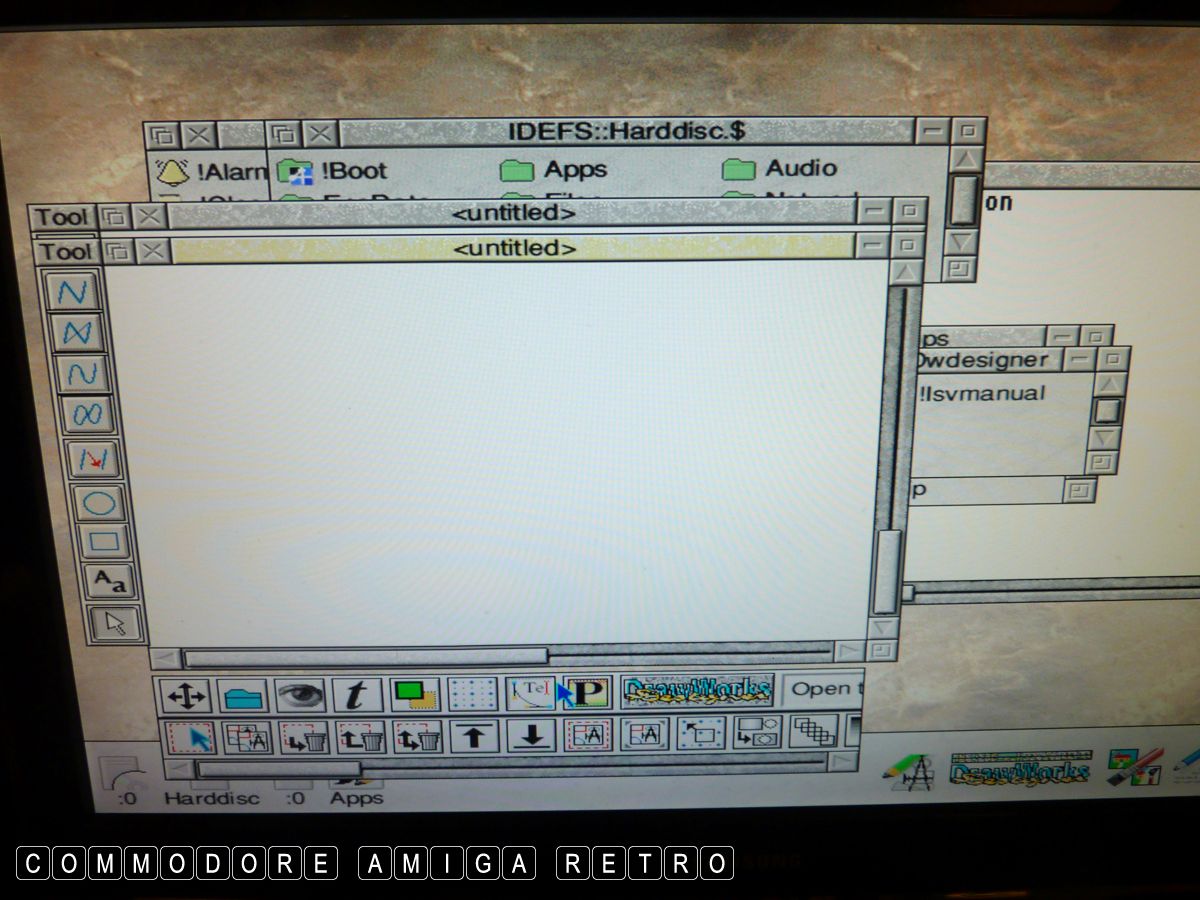Pick the arrow select tool in the toolbox
Screen dimensions: 1200x900
click(x=114, y=623)
